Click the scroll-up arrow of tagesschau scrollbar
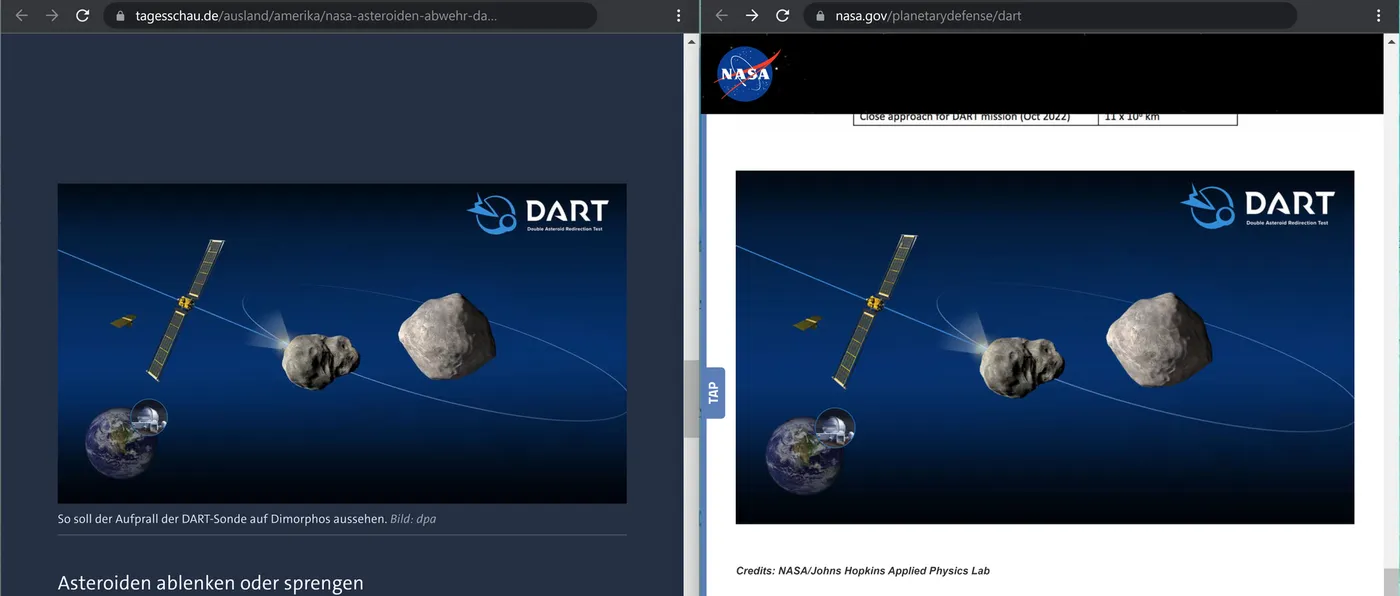The height and width of the screenshot is (596, 1400). coord(691,41)
